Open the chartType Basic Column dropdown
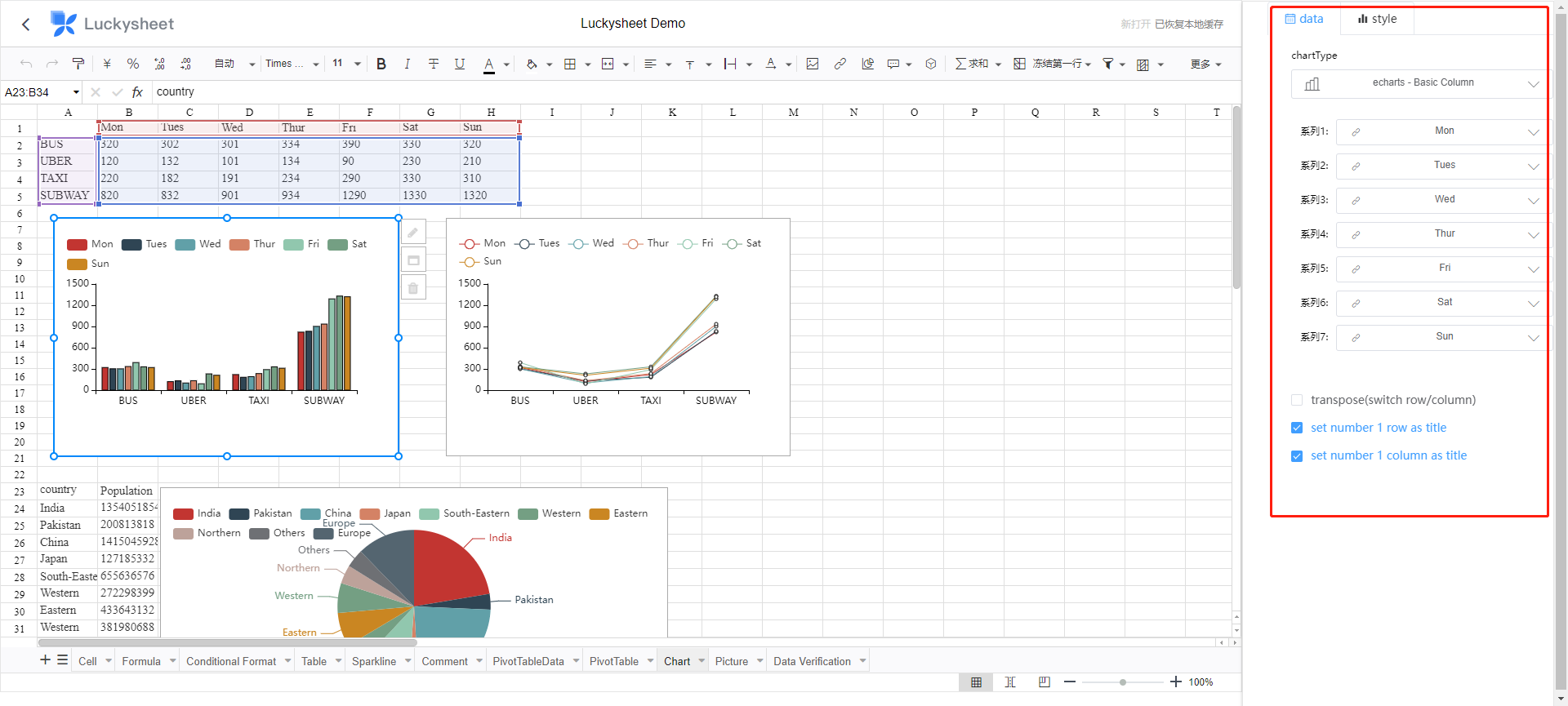This screenshot has width=1568, height=706. coord(1419,83)
